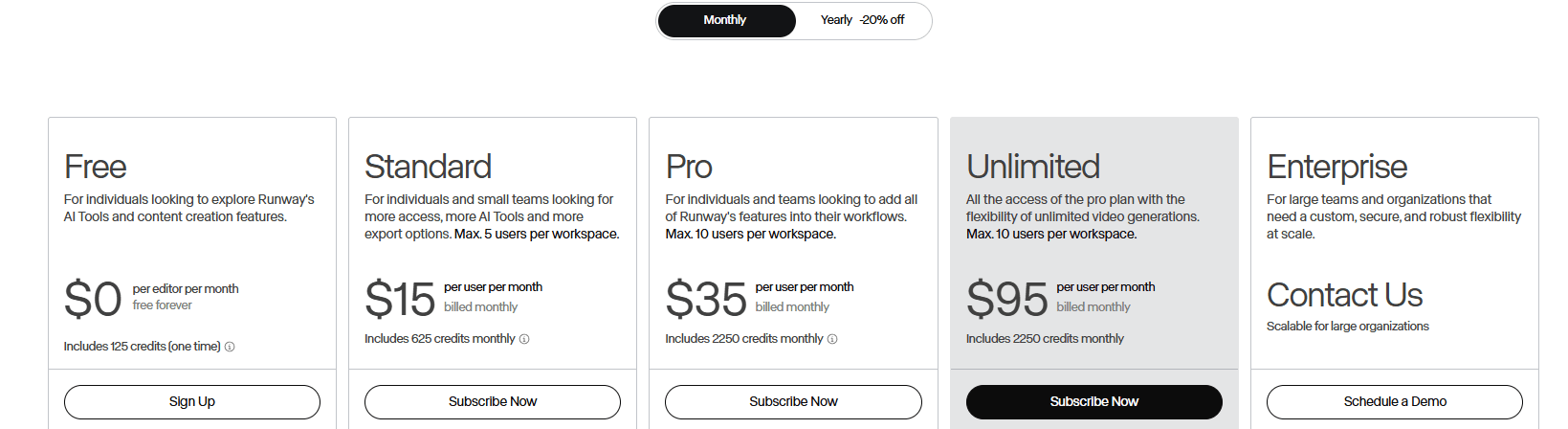Click the Enterprise plan heading

point(1336,167)
